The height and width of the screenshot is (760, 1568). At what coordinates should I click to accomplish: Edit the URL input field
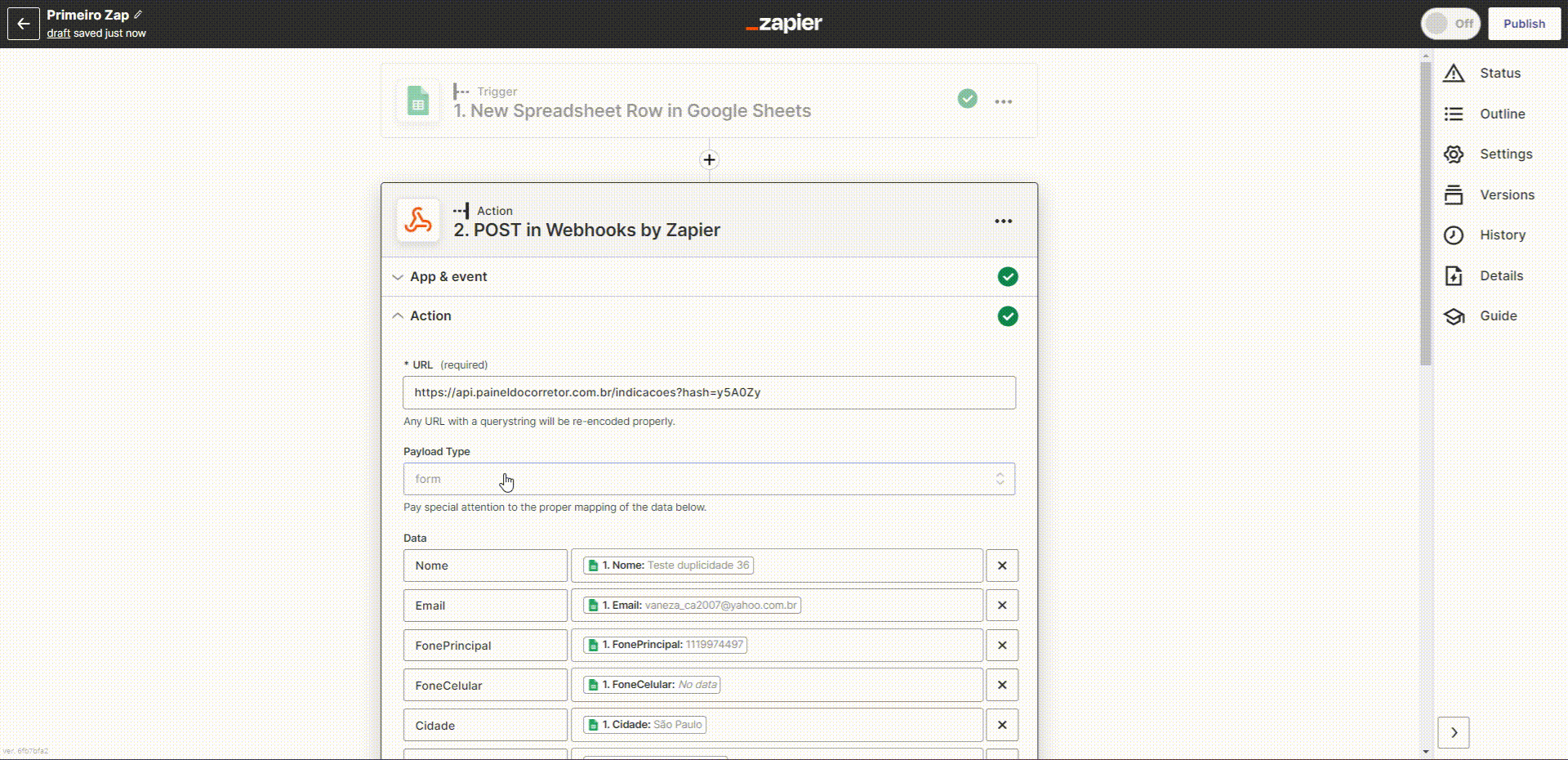709,392
